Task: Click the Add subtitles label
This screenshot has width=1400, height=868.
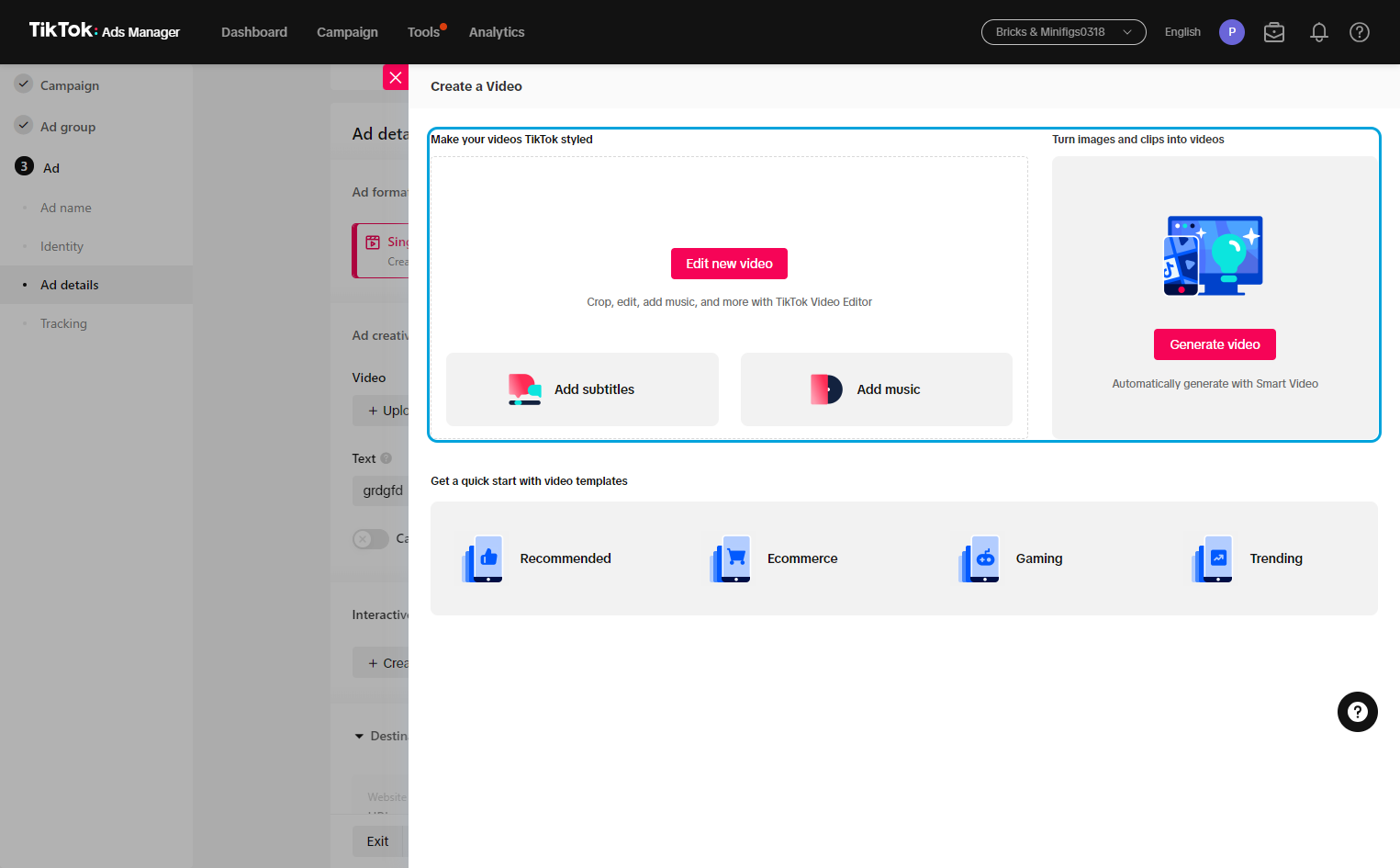Action: (594, 389)
